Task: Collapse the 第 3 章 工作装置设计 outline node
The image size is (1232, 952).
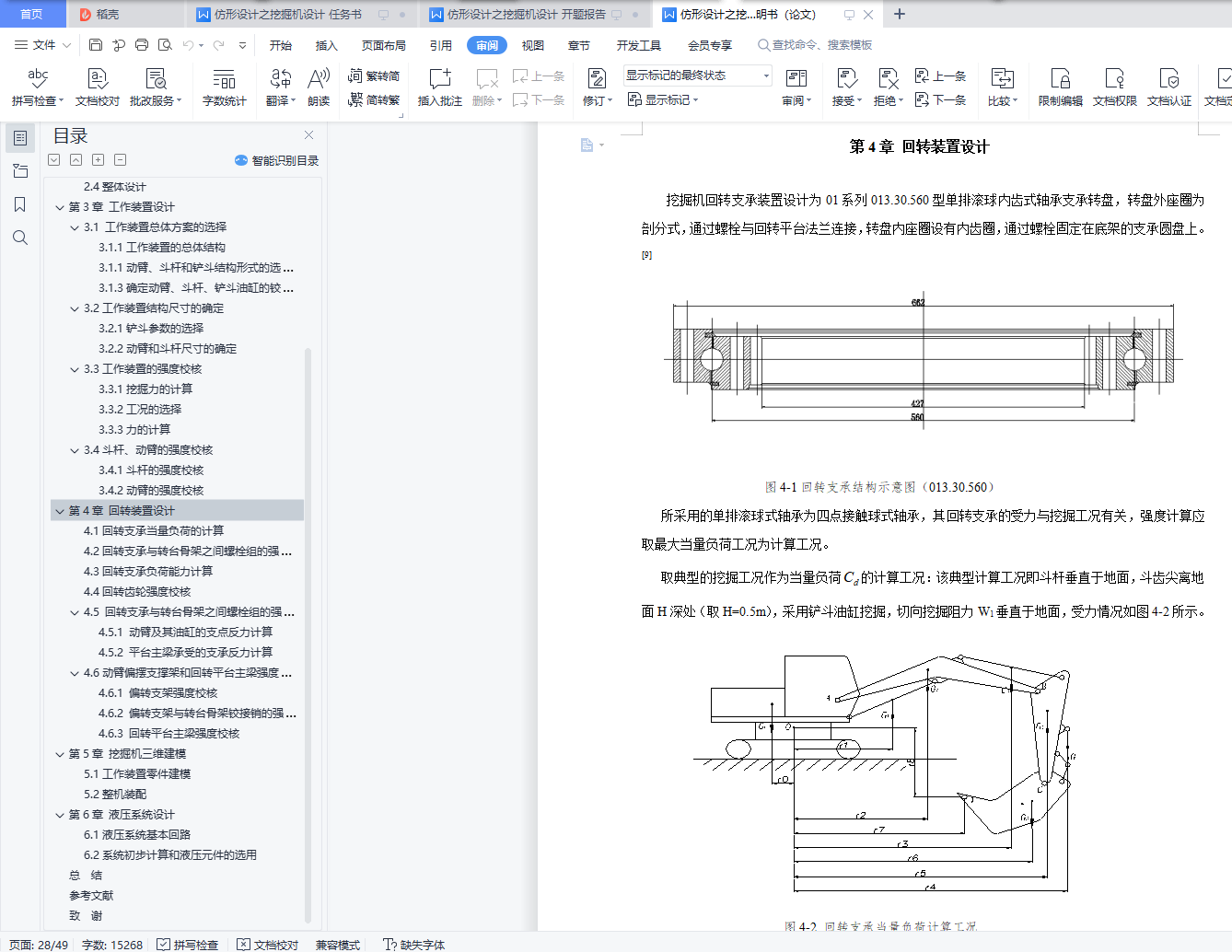Action: click(x=60, y=207)
